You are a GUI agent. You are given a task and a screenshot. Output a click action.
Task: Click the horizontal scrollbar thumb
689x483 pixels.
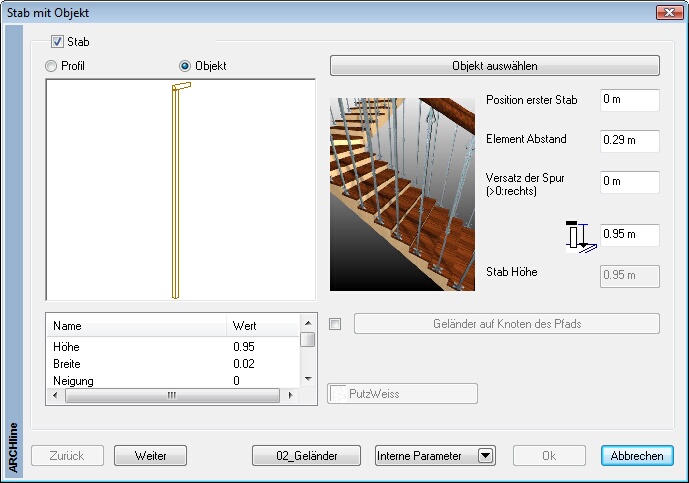172,395
